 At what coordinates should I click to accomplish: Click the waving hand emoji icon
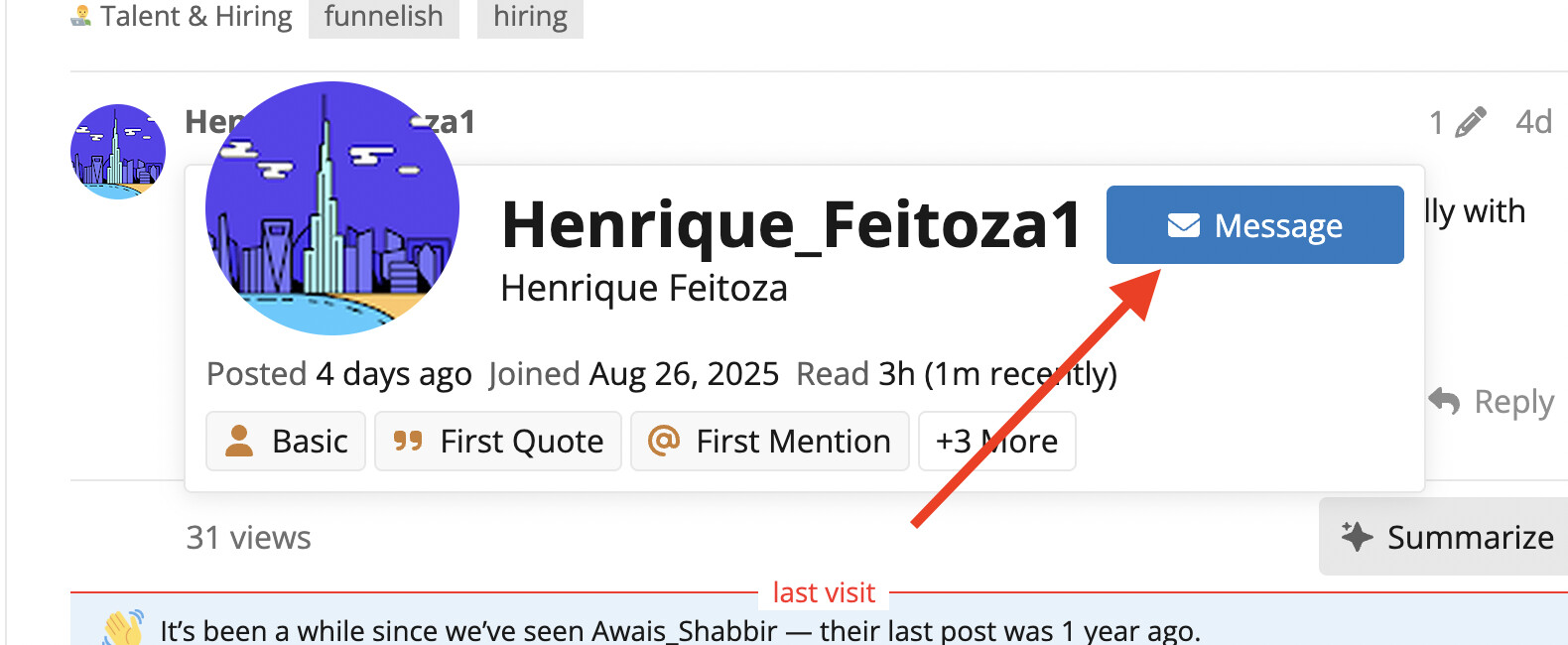coord(124,628)
